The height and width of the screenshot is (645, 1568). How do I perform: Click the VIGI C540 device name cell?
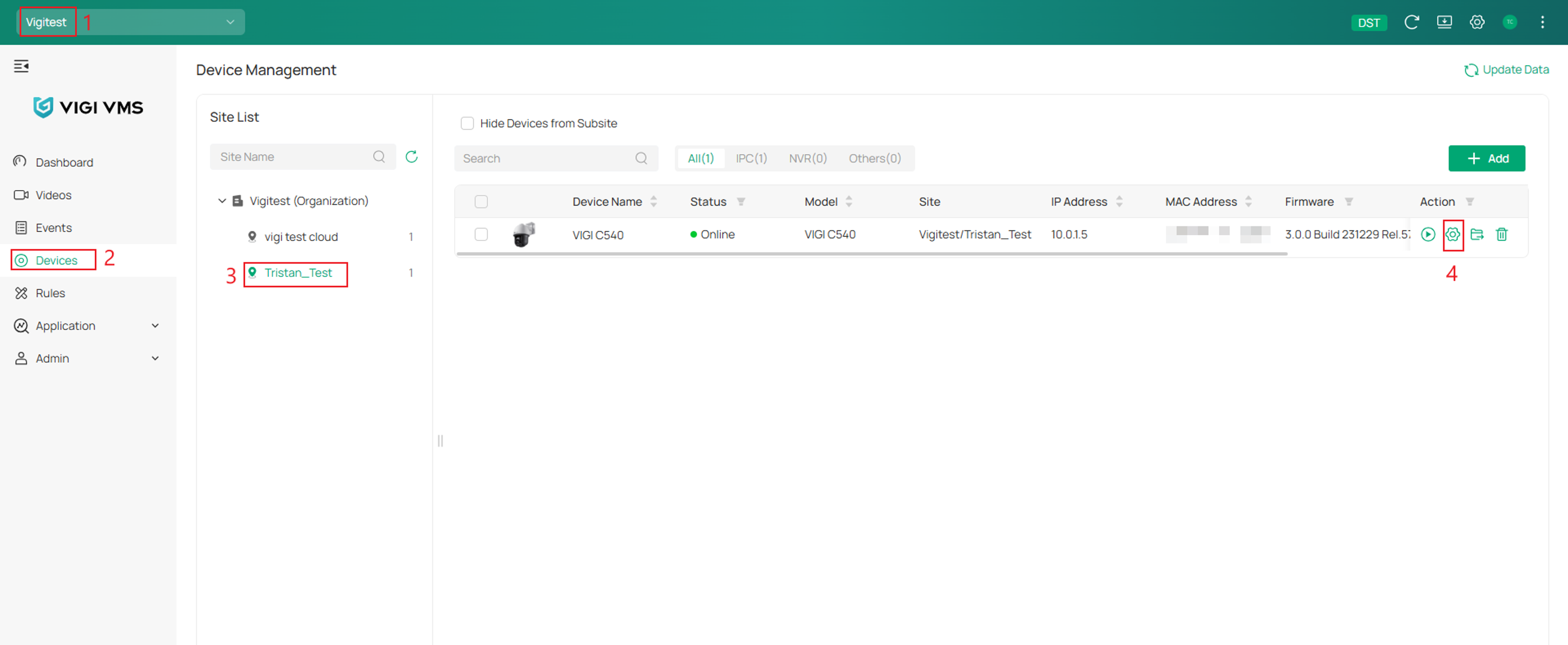pyautogui.click(x=598, y=235)
